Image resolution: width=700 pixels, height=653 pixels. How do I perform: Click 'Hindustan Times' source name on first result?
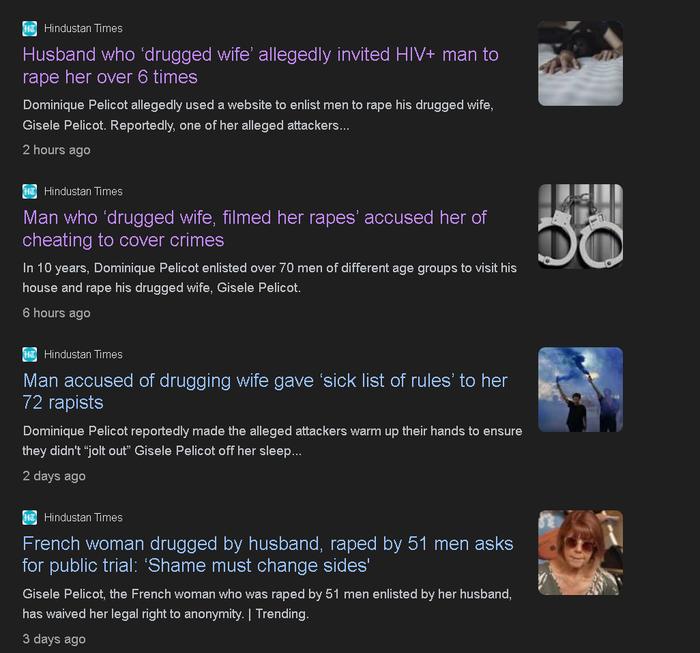pos(83,29)
